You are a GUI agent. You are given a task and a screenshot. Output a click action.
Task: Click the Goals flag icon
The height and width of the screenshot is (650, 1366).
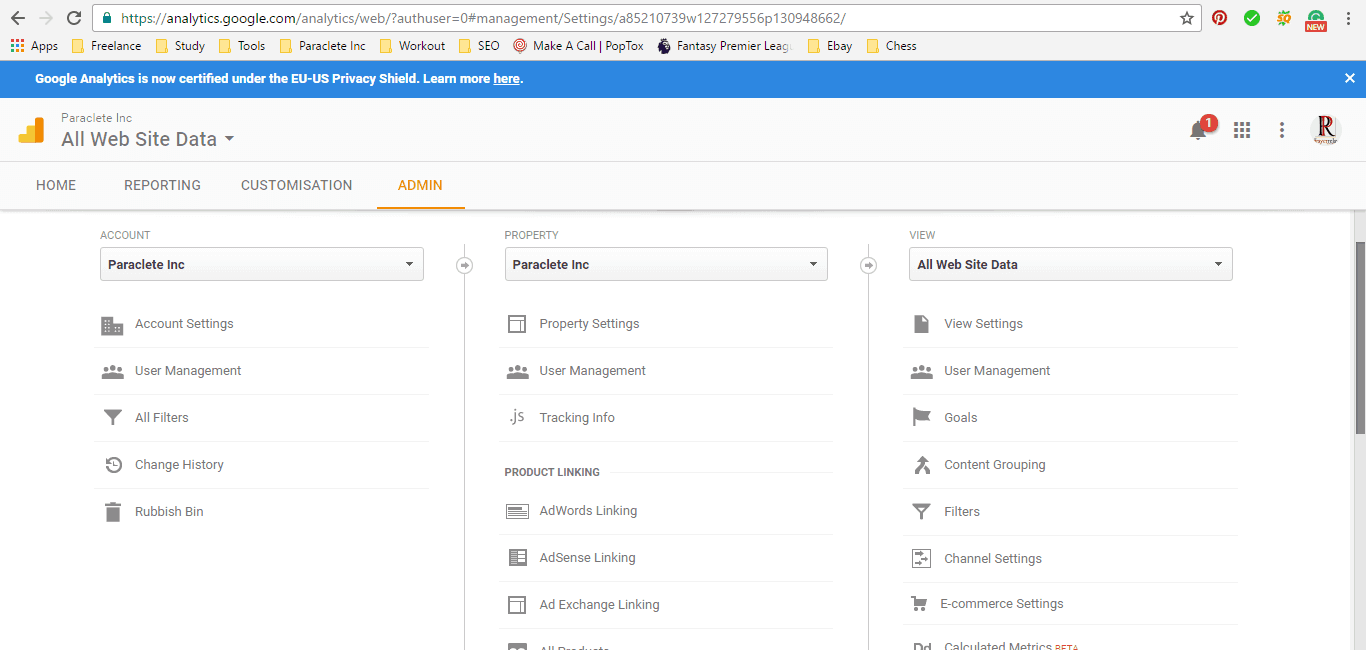(x=921, y=418)
